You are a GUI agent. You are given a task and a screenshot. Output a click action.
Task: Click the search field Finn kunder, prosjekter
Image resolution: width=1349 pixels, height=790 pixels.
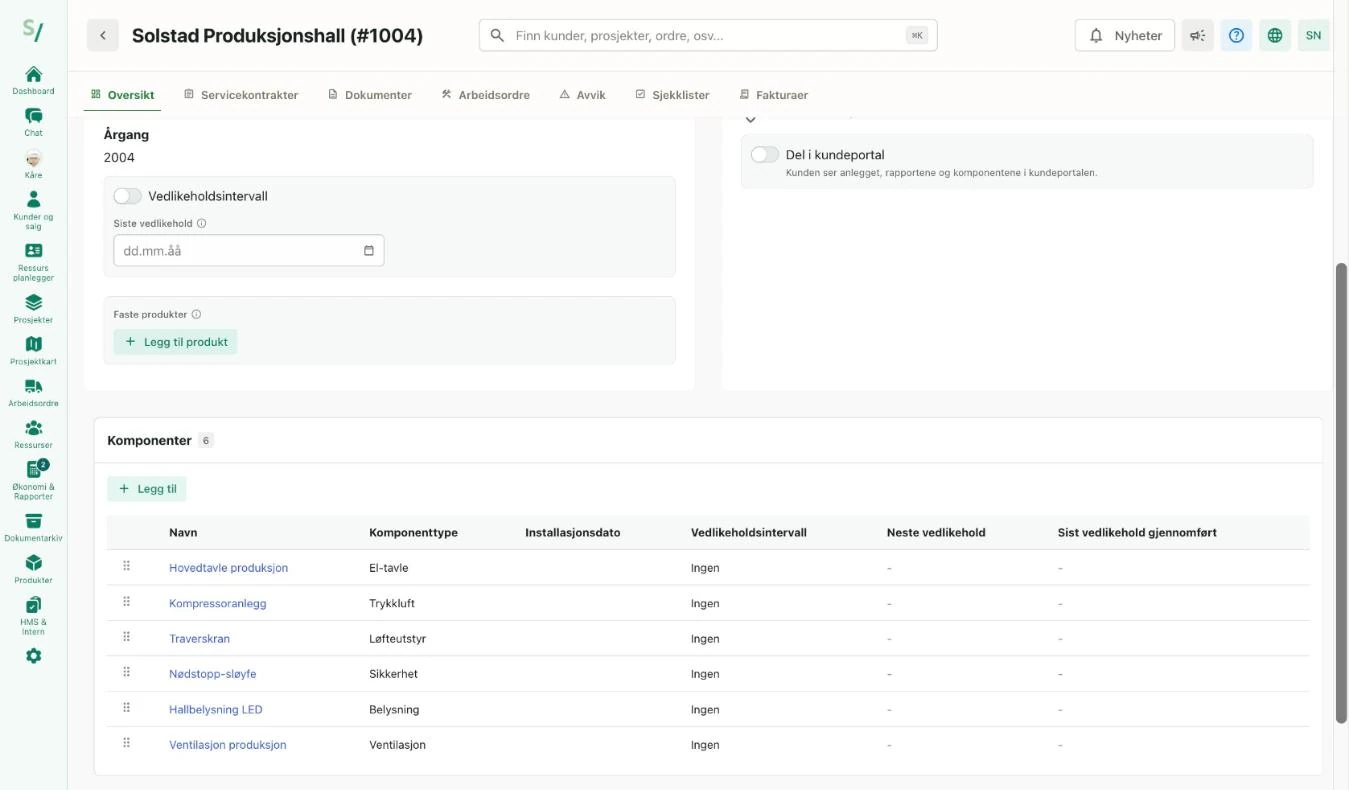pos(708,35)
